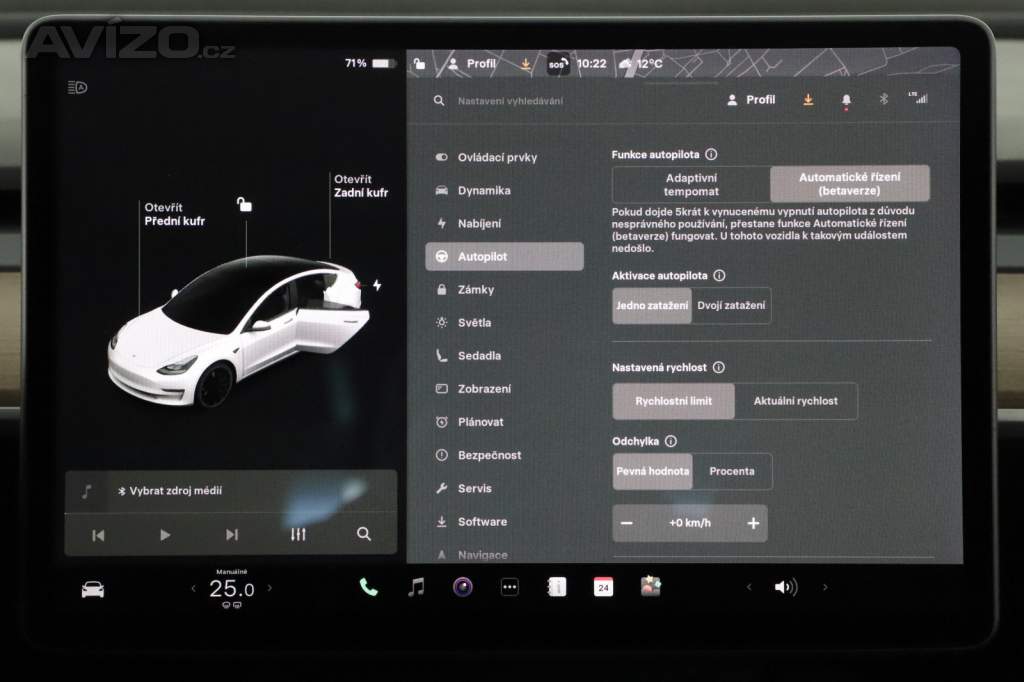Lower volume with the left chevron
Screen dimensions: 1024x682
pos(749,587)
